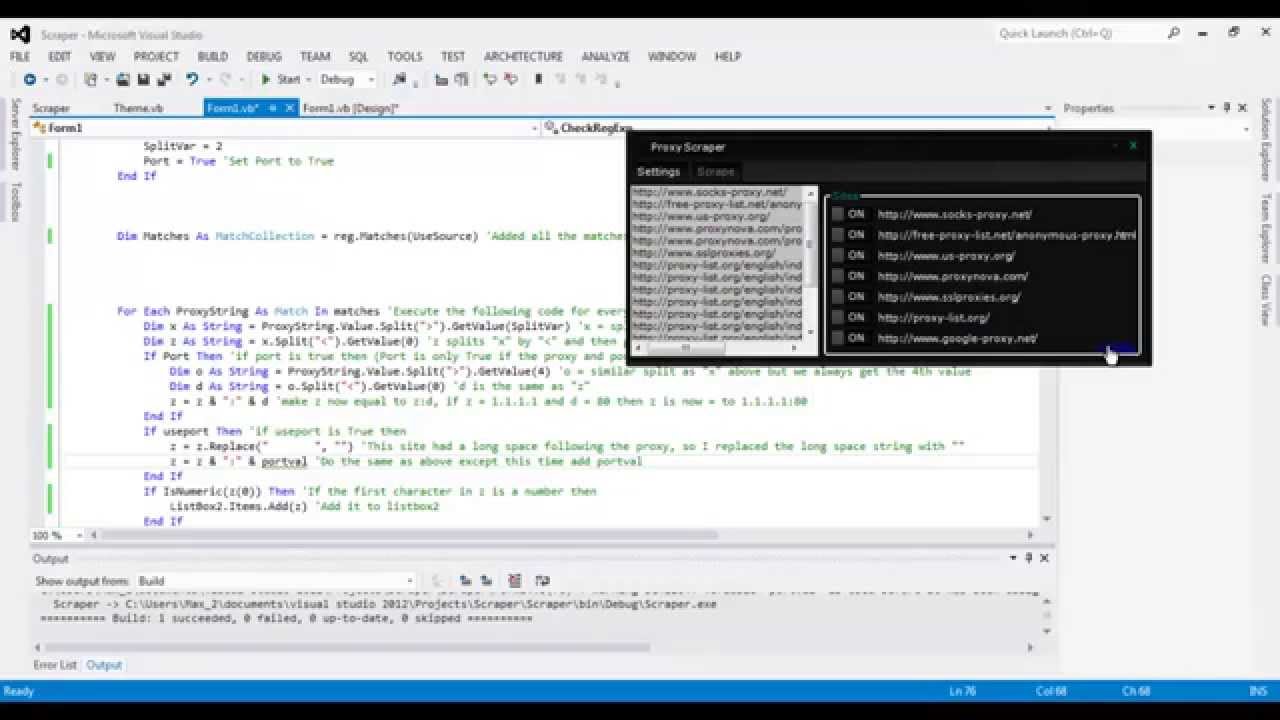Toggle the us-proxy.org ON checkbox

click(x=838, y=255)
